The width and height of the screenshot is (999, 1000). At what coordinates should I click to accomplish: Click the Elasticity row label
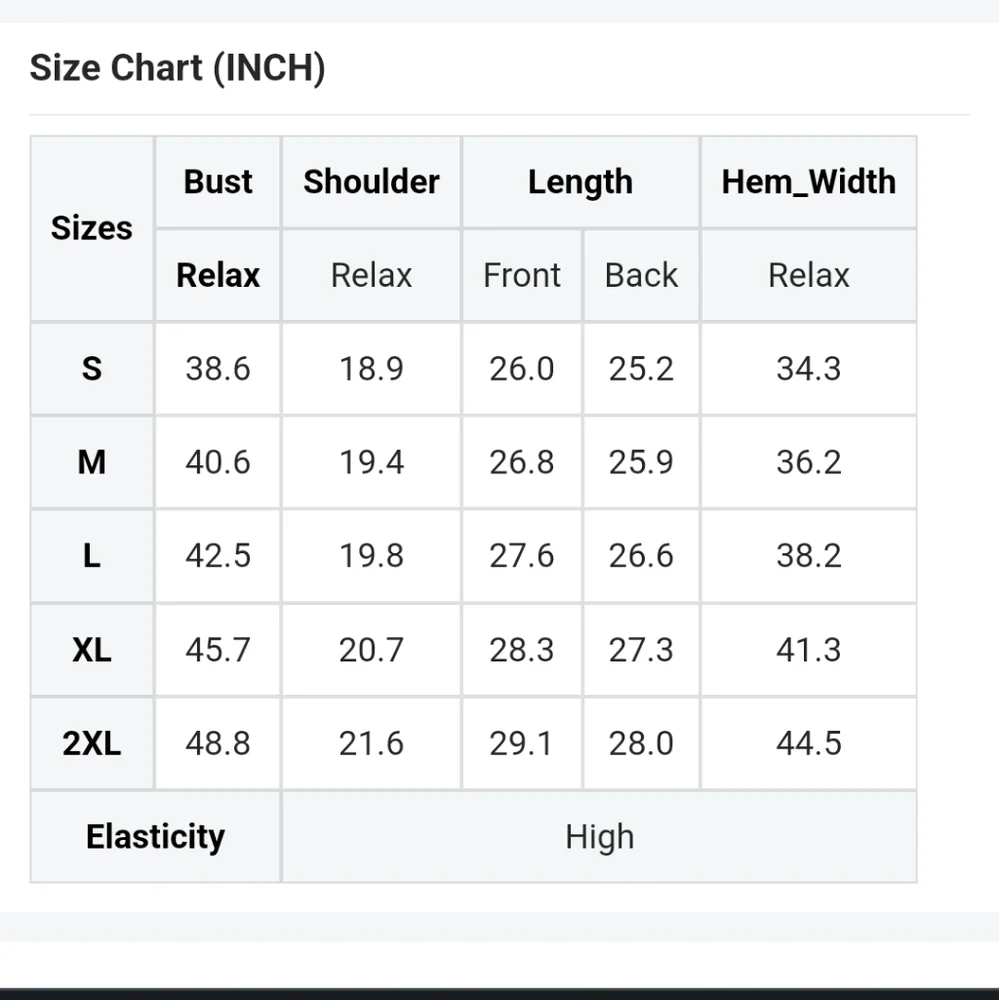155,837
